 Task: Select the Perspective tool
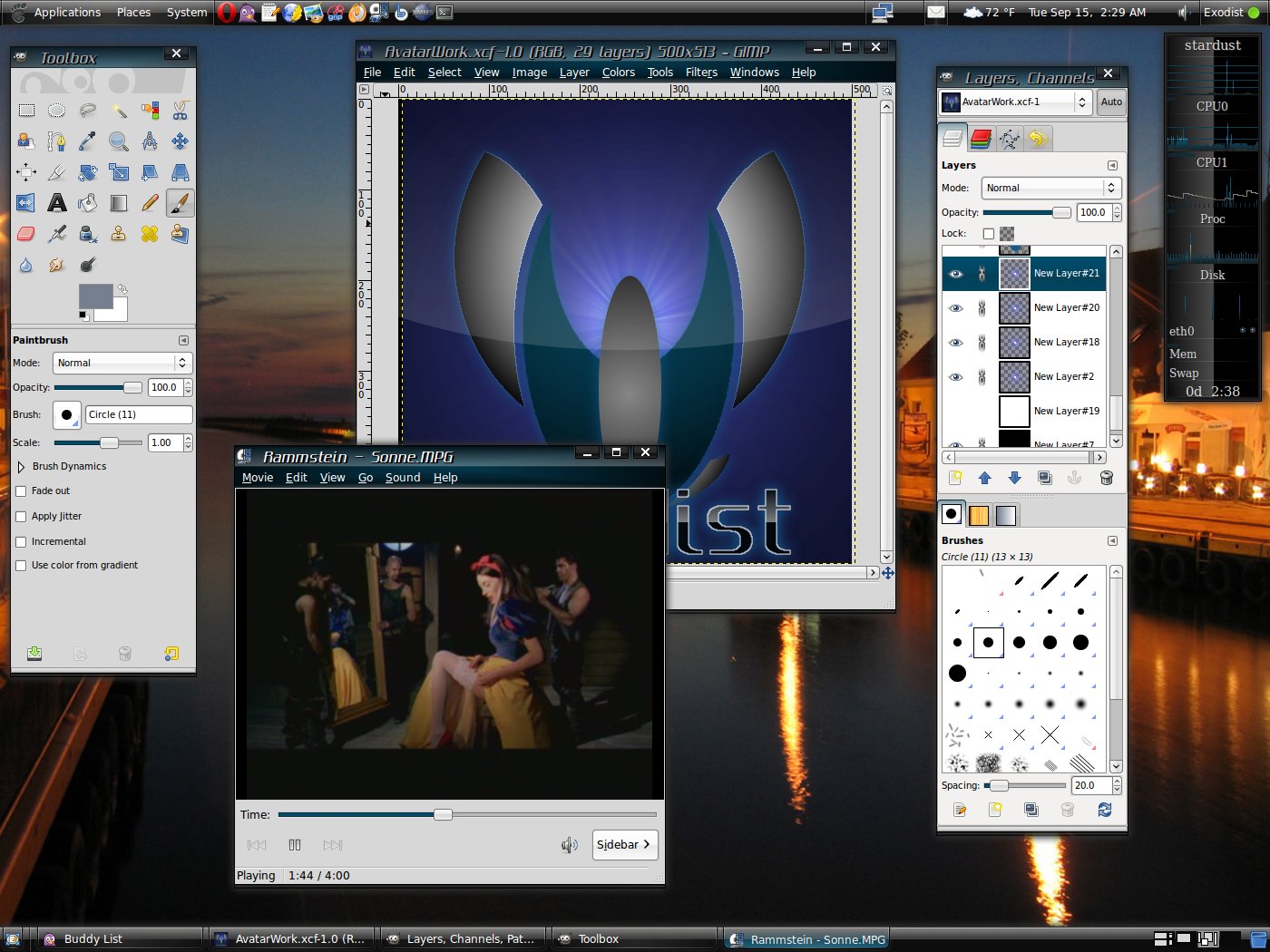pos(181,172)
